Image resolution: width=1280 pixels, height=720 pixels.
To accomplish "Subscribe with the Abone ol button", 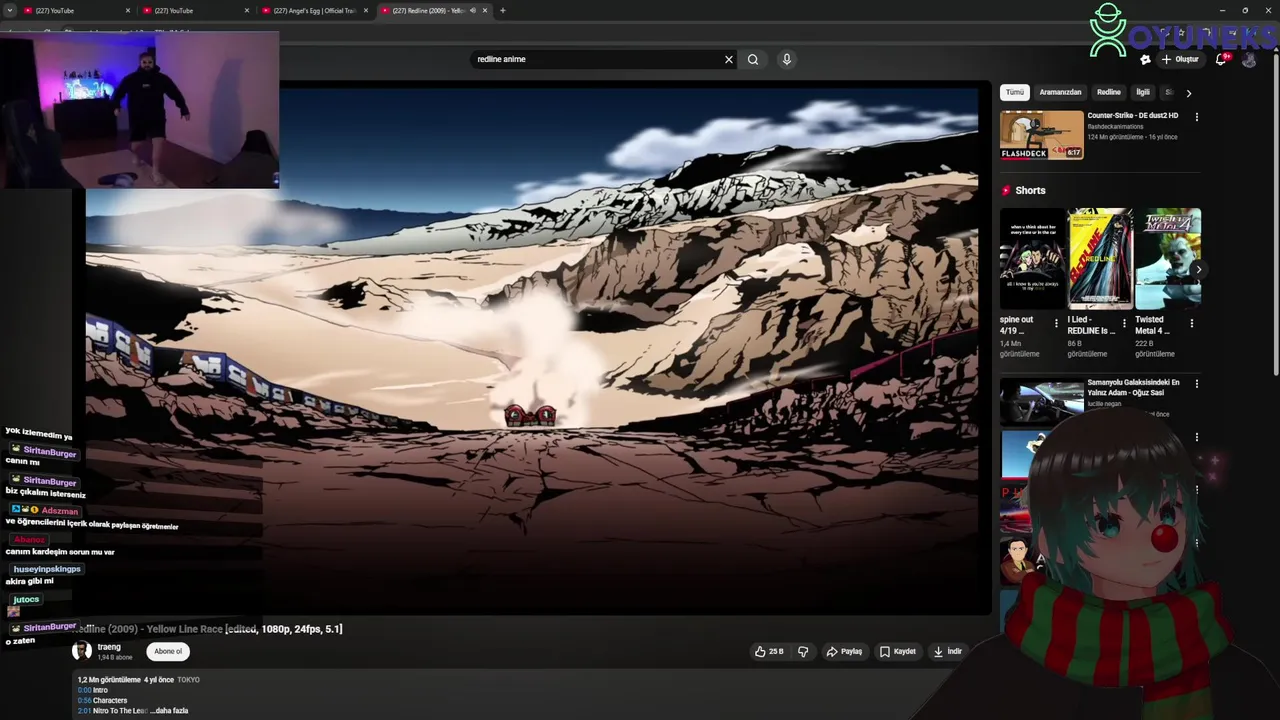I will point(168,651).
